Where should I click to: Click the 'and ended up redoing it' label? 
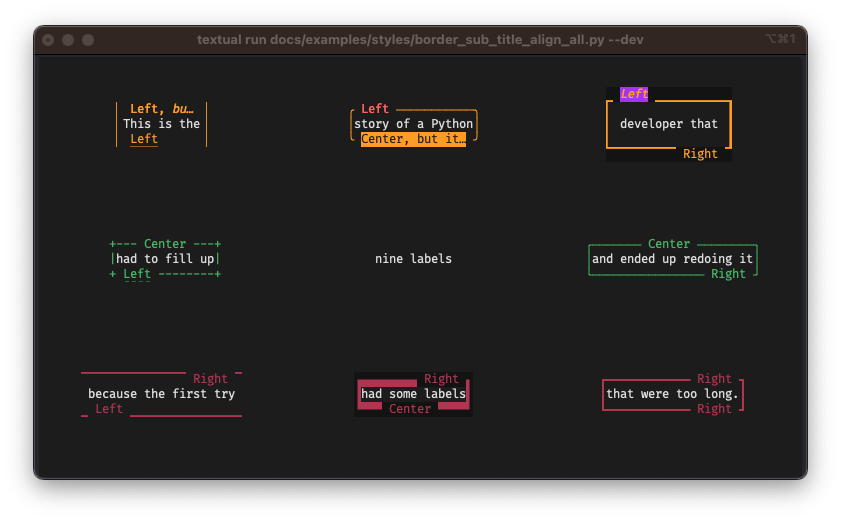[673, 259]
